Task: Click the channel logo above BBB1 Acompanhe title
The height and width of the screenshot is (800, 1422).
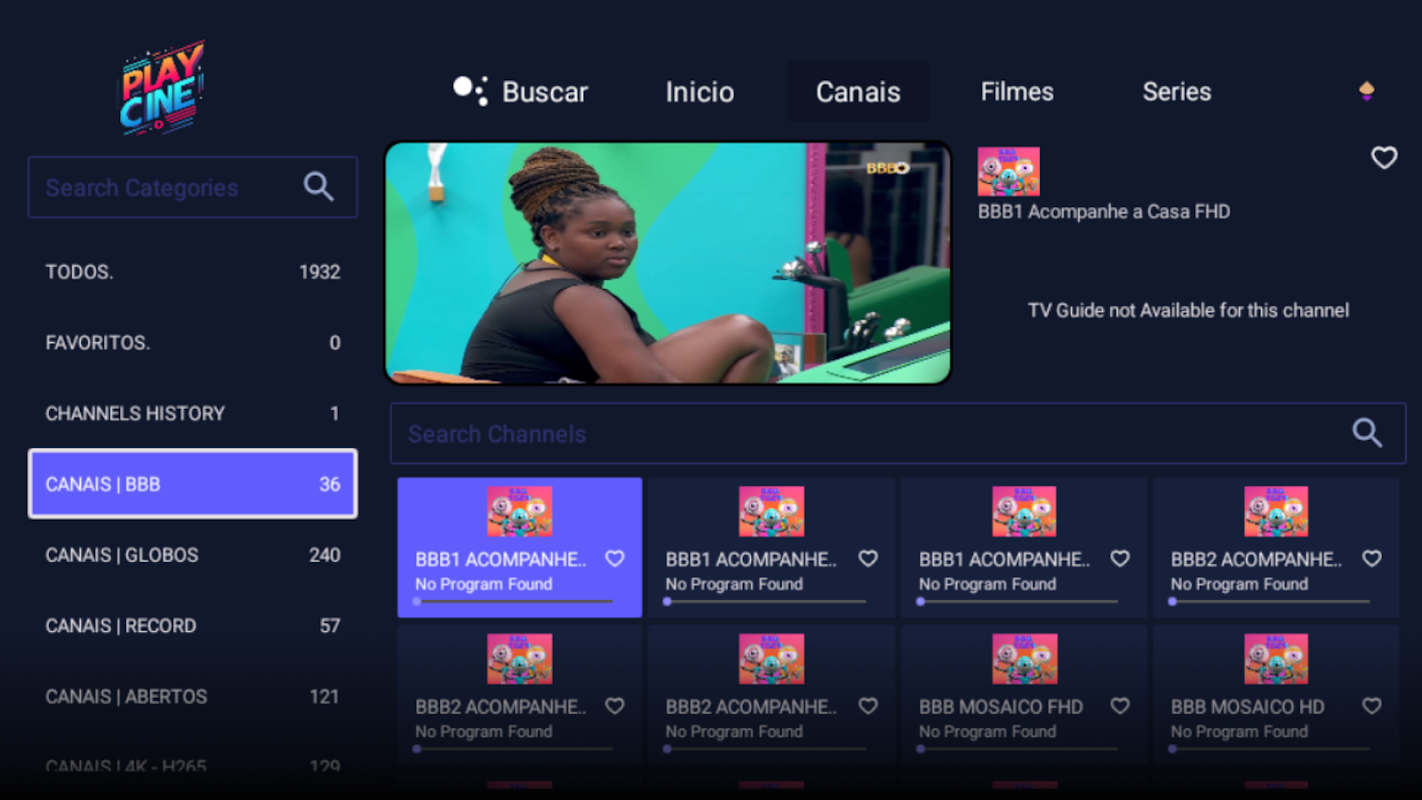Action: (1008, 171)
